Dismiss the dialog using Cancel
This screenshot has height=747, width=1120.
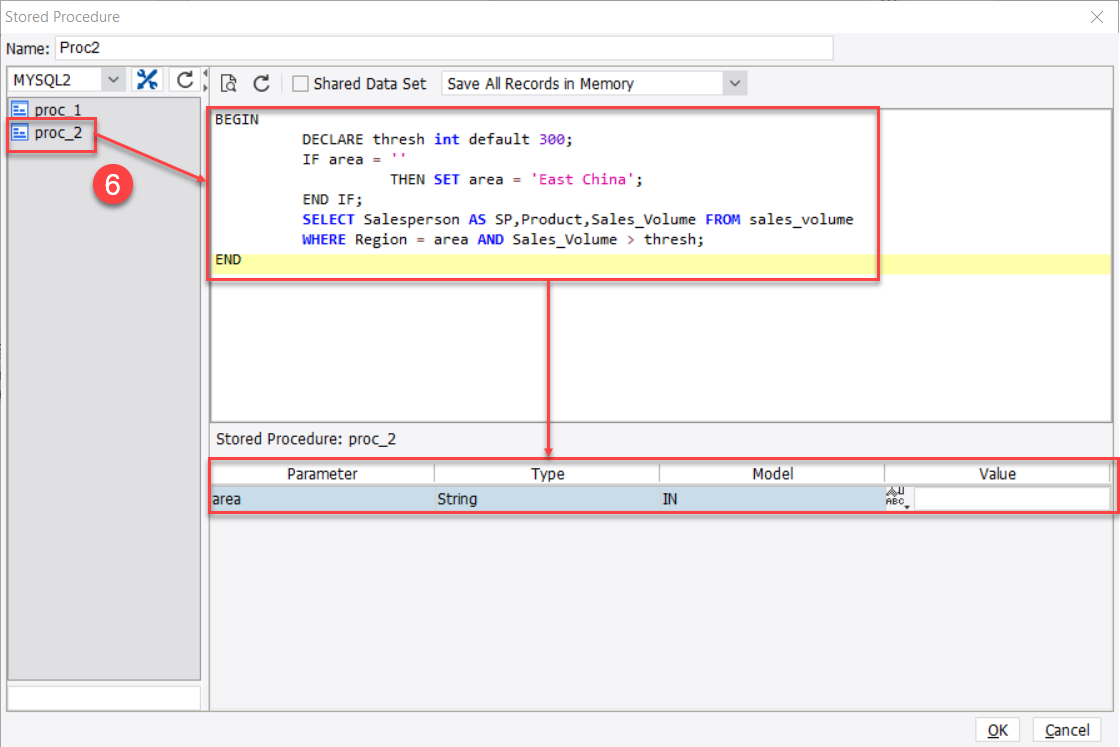tap(1067, 730)
